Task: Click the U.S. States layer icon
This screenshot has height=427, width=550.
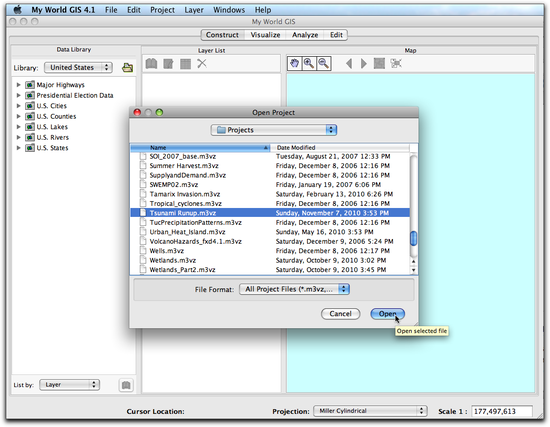Action: click(x=30, y=148)
